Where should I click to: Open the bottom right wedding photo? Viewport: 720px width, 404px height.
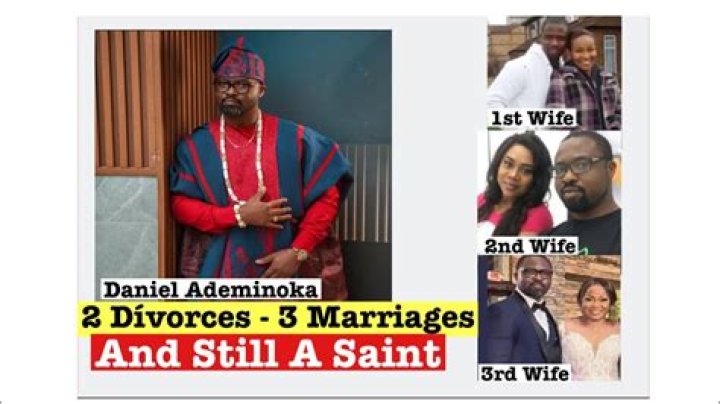point(550,318)
